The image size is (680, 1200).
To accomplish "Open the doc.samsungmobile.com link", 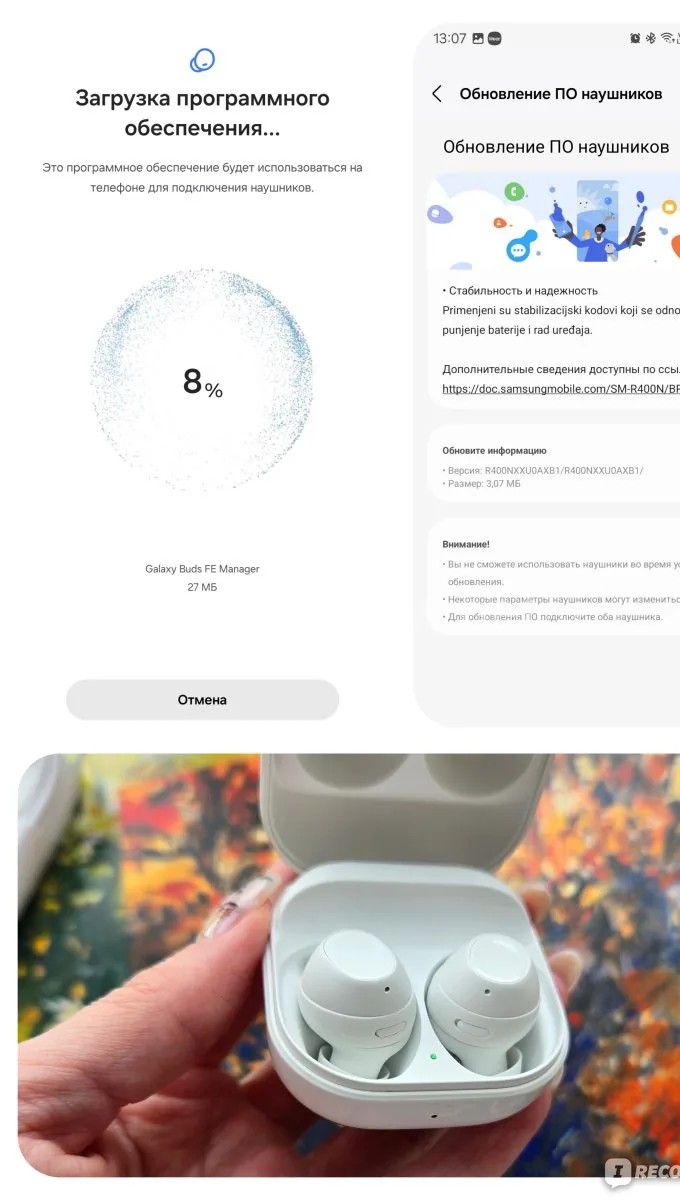I will 561,388.
